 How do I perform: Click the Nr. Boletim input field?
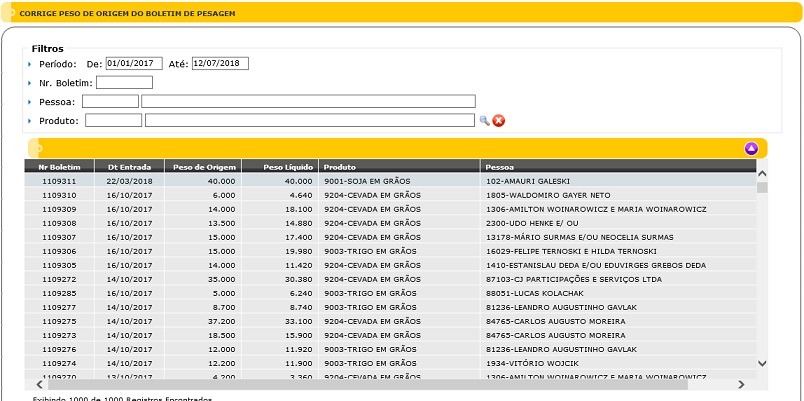point(124,83)
